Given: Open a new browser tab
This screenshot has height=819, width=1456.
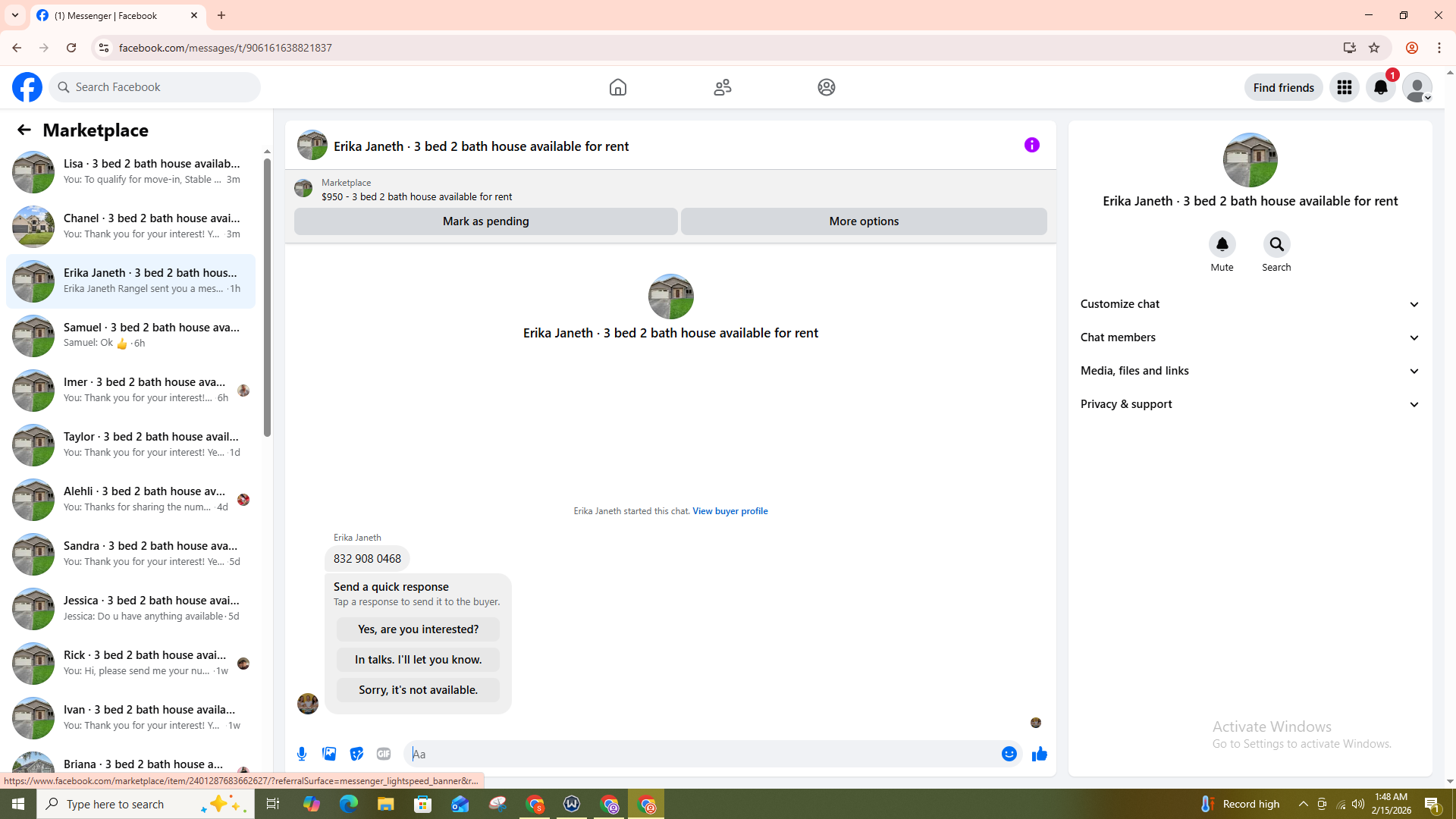Looking at the screenshot, I should pyautogui.click(x=221, y=15).
